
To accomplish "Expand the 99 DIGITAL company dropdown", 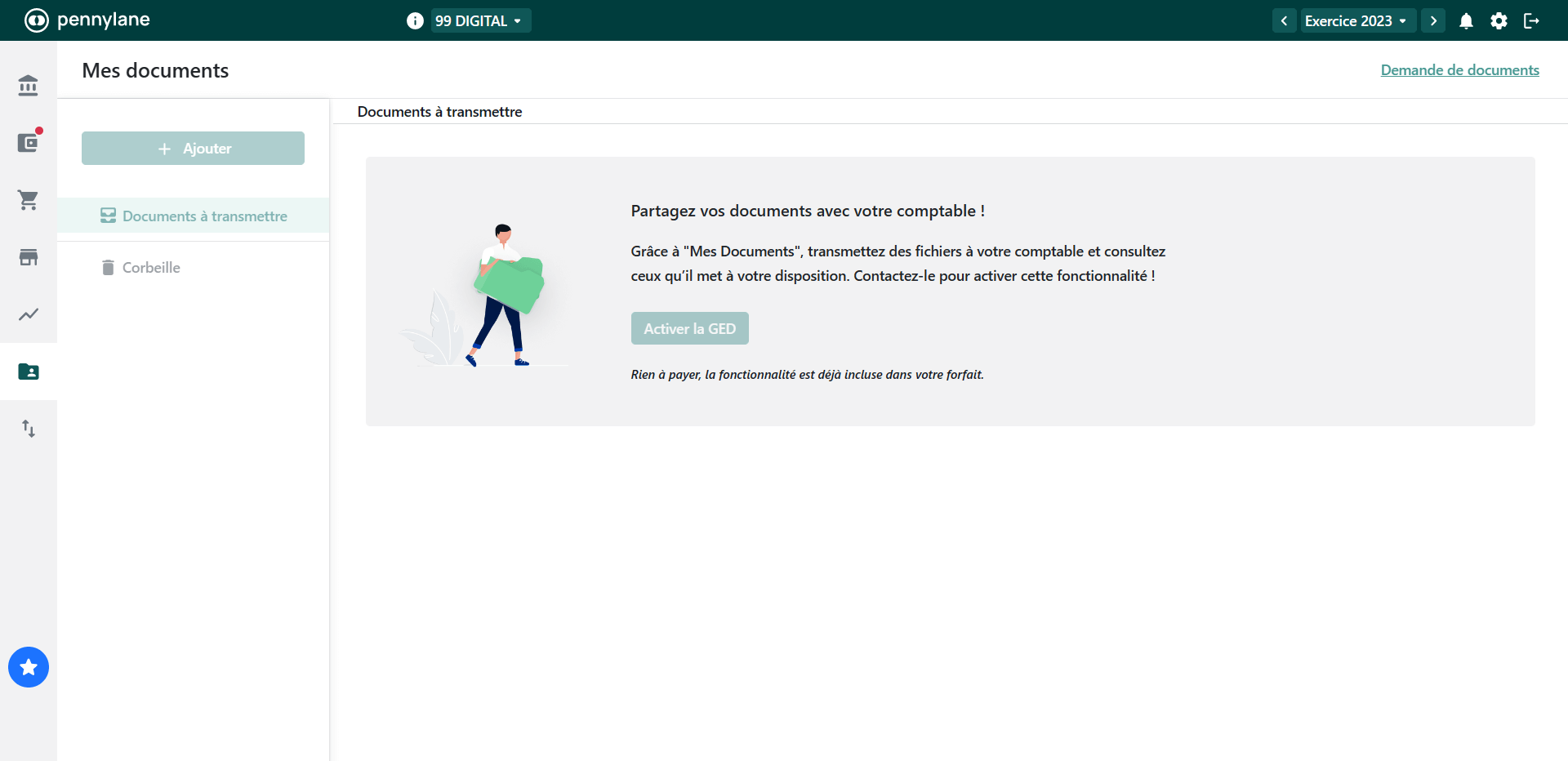I will (x=480, y=21).
